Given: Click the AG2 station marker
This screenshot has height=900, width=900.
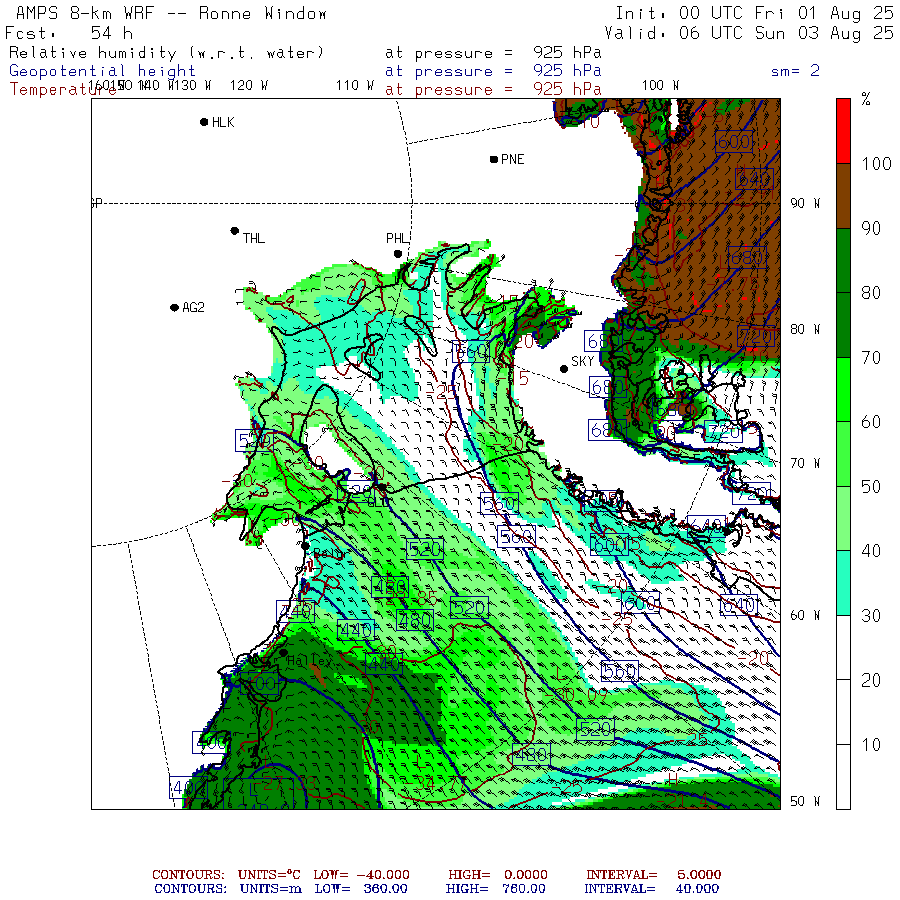Looking at the screenshot, I should 174,308.
